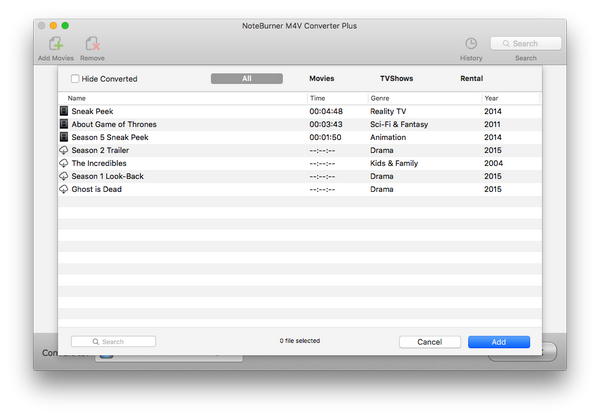Screen dimensions: 600x418
Task: Switch to the All tab
Action: [x=247, y=78]
